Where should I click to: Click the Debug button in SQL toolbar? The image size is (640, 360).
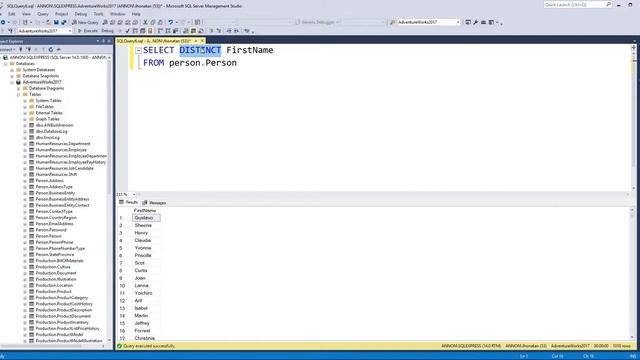pos(107,31)
